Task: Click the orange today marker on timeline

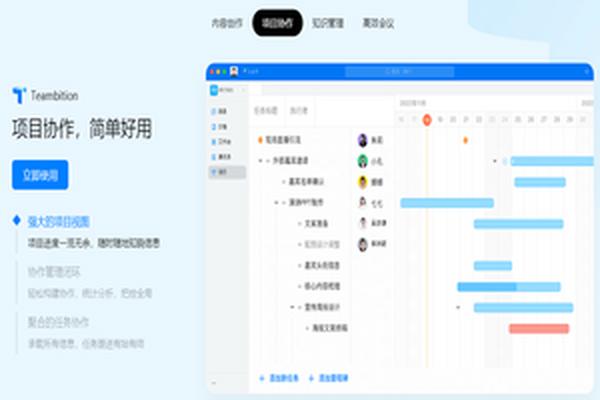Action: coord(427,119)
